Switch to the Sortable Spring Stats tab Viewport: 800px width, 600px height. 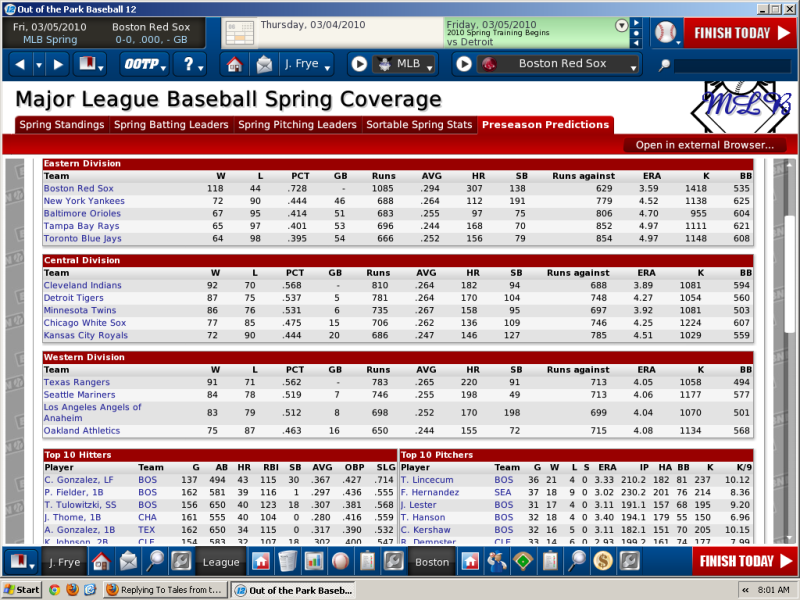coord(419,125)
